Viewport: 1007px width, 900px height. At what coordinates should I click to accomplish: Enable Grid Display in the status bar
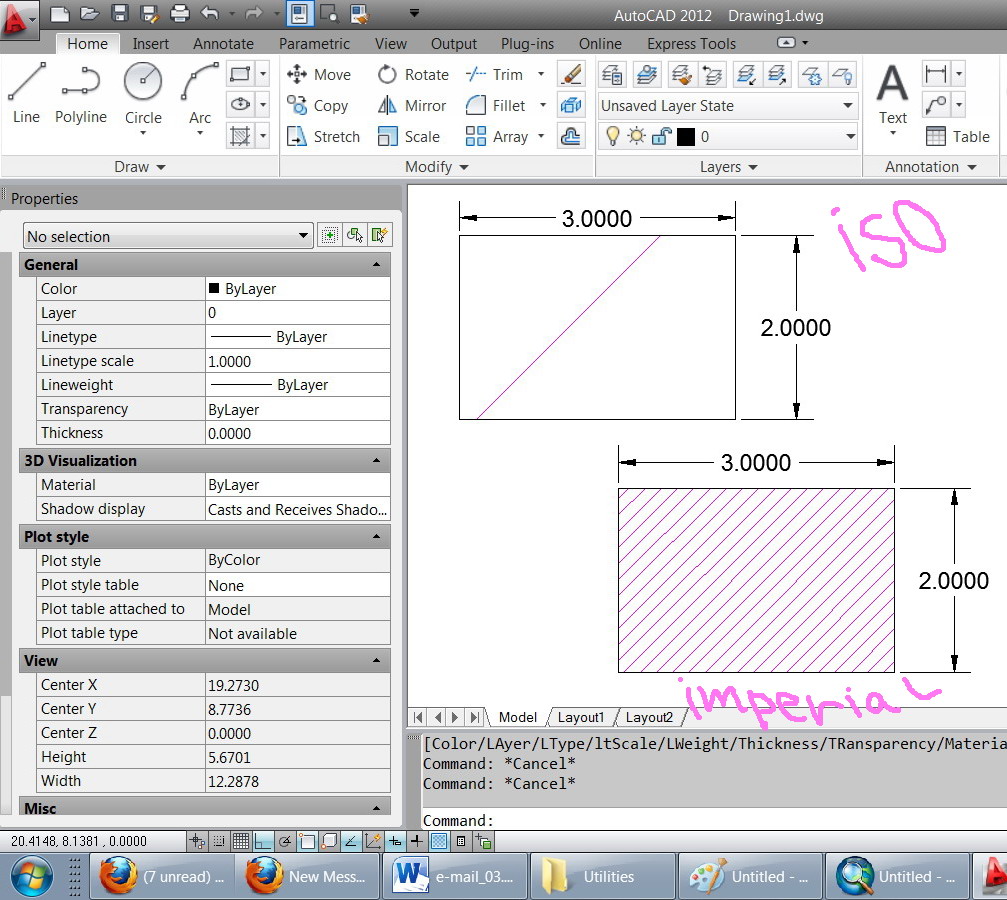[x=243, y=841]
